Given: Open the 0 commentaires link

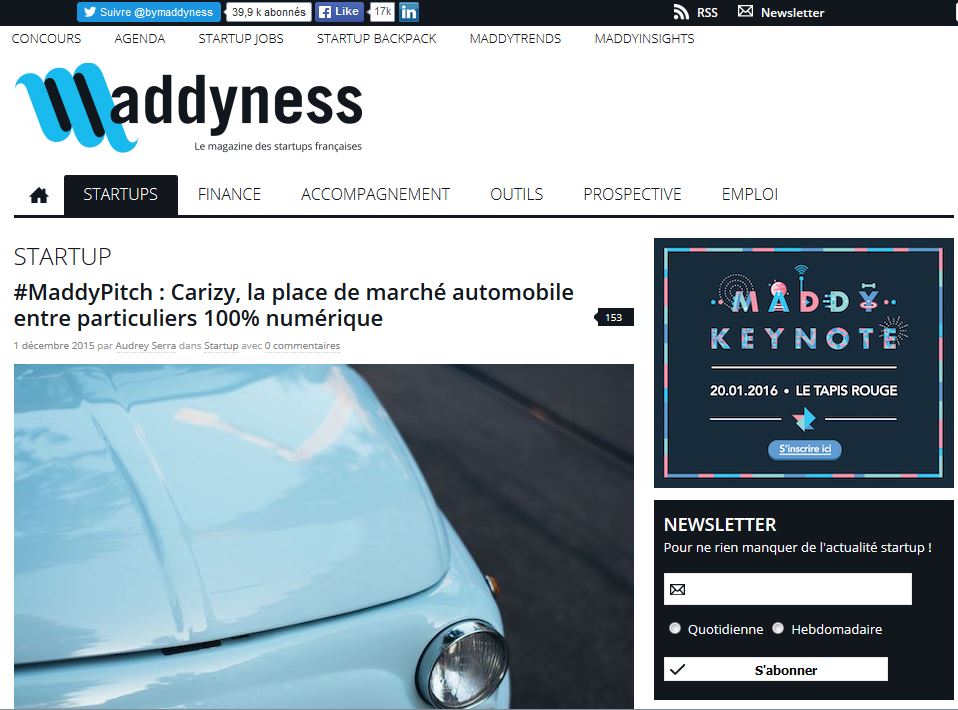Looking at the screenshot, I should pos(302,345).
